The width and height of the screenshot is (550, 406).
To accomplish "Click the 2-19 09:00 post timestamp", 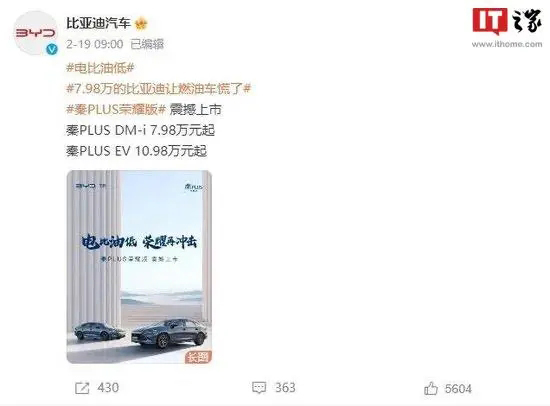I will tap(95, 44).
